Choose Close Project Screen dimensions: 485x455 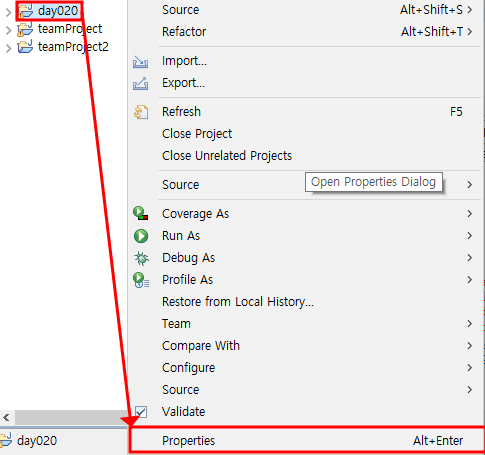(x=306, y=134)
